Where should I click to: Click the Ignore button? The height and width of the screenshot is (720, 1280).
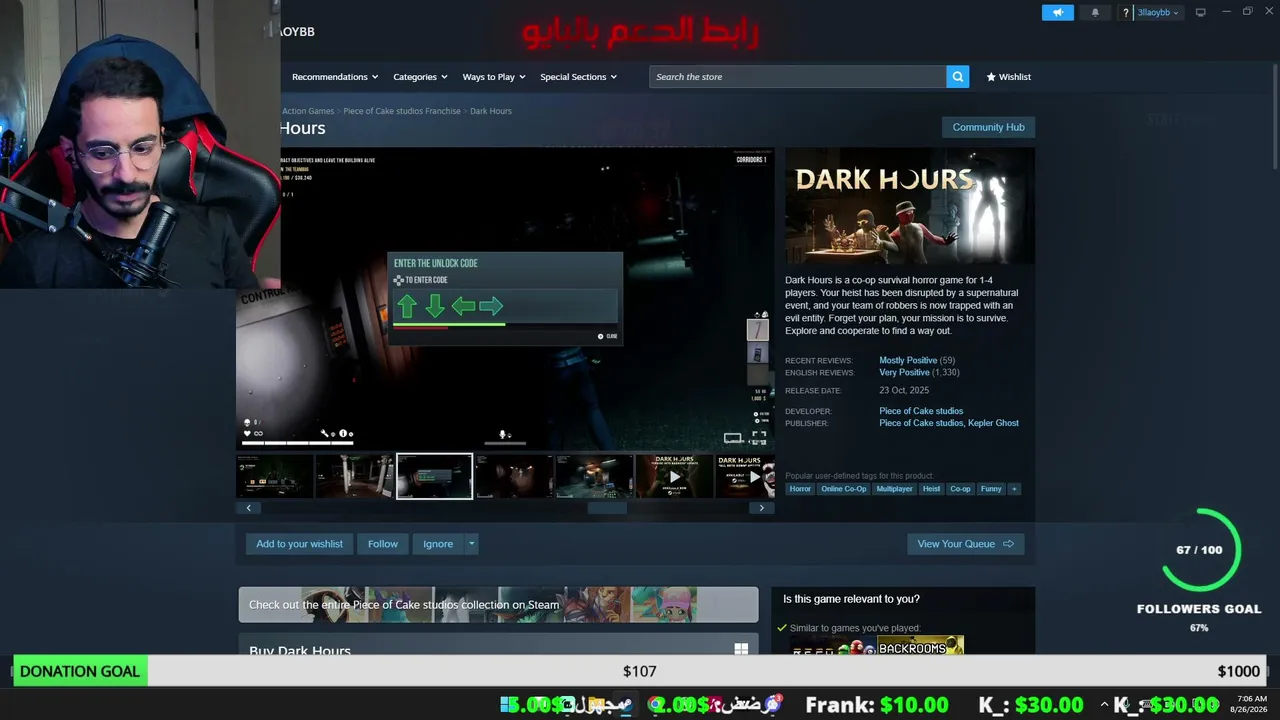pyautogui.click(x=438, y=544)
